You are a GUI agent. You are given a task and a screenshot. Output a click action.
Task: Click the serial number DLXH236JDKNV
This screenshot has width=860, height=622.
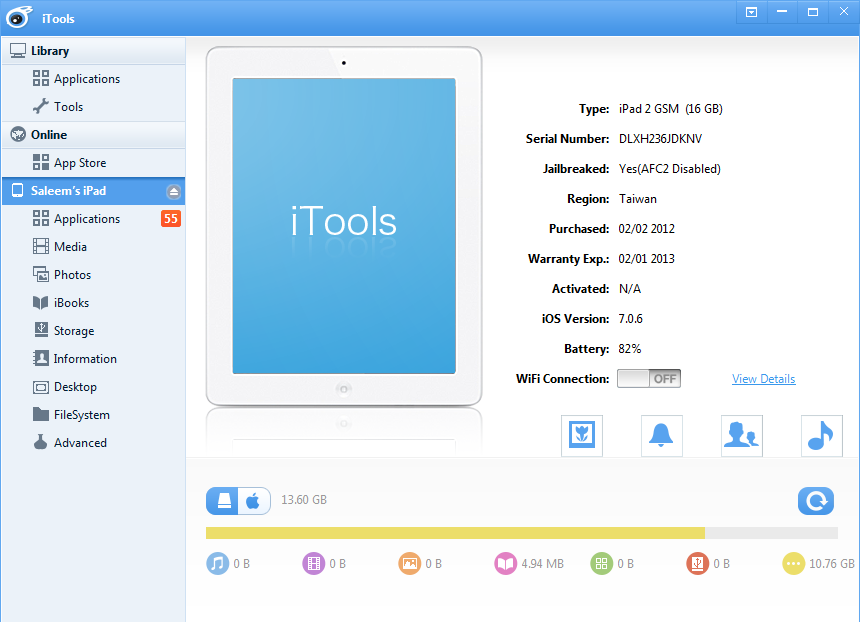(x=660, y=139)
